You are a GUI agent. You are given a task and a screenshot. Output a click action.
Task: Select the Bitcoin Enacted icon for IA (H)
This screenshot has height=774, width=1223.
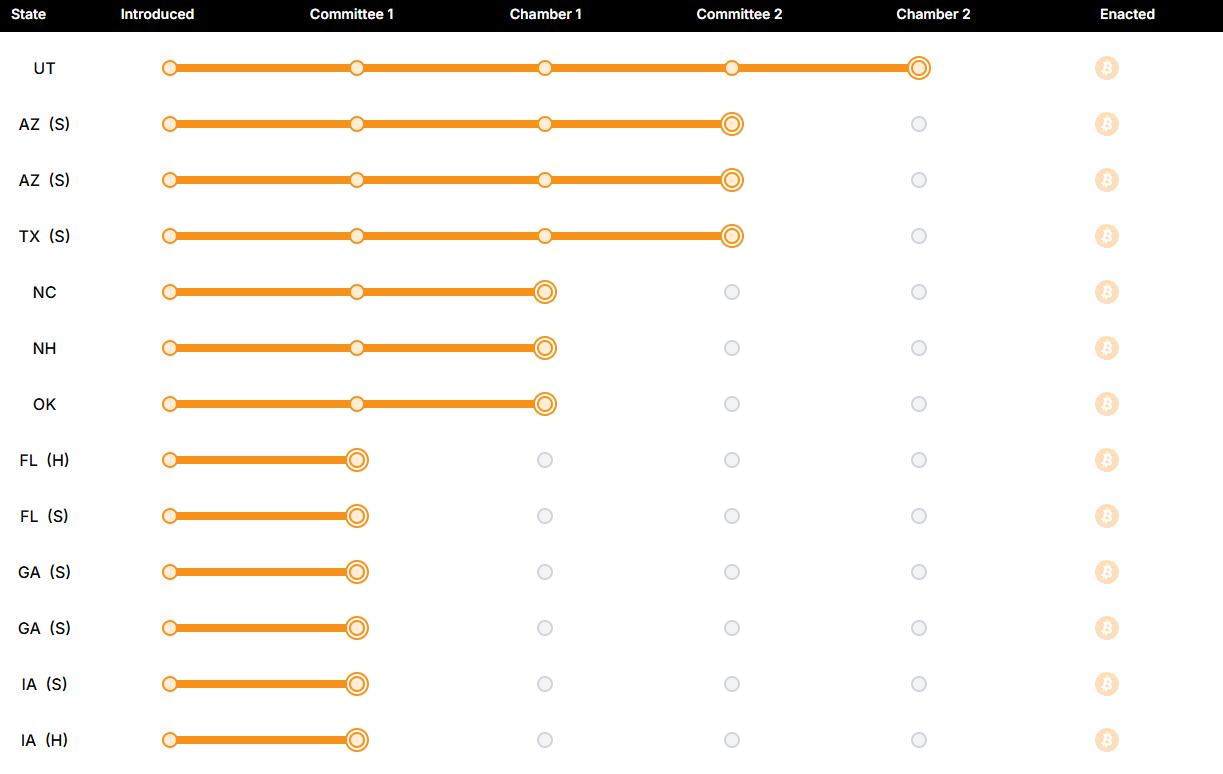tap(1106, 740)
